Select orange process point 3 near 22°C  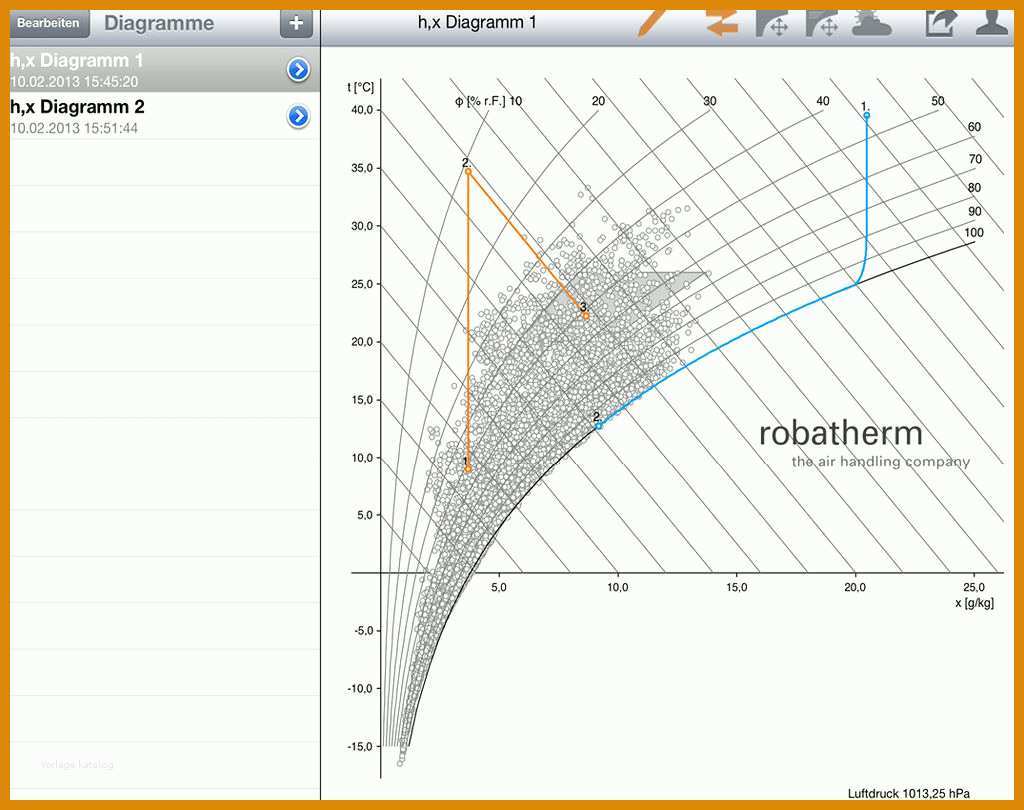(x=586, y=316)
